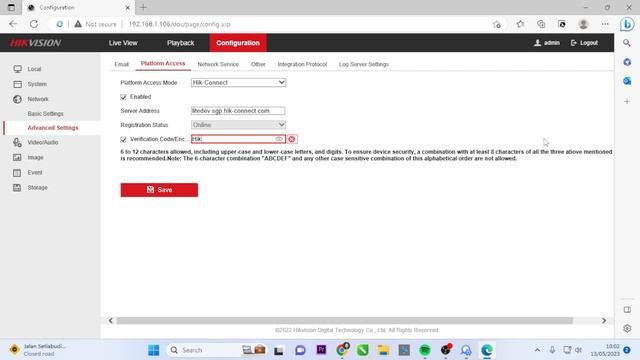Open System settings in the sidebar

coord(37,84)
